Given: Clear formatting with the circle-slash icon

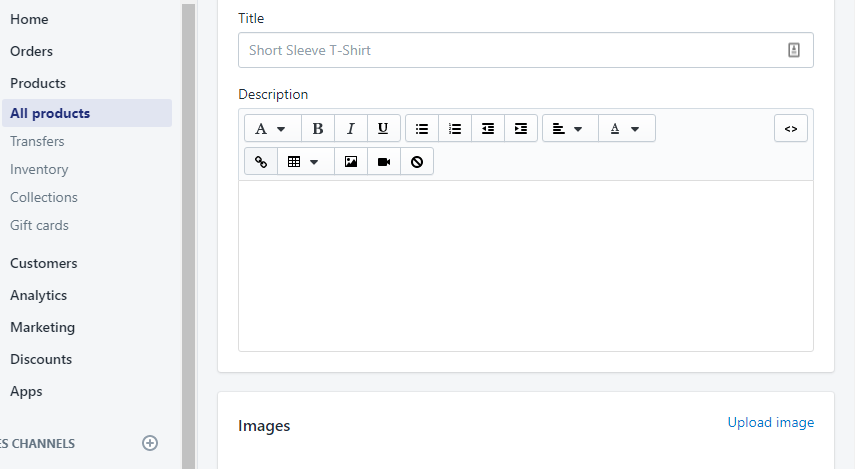Looking at the screenshot, I should pos(417,162).
